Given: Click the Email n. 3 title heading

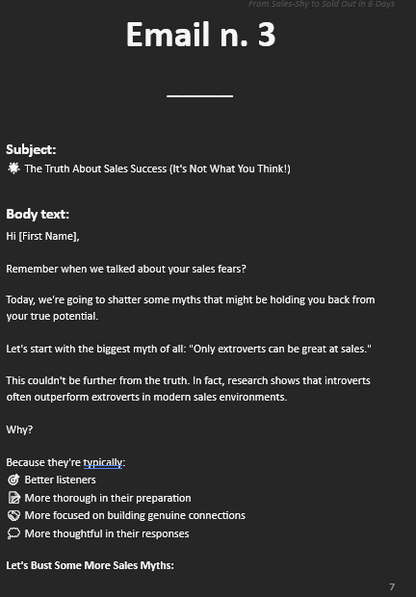Looking at the screenshot, I should (x=201, y=35).
